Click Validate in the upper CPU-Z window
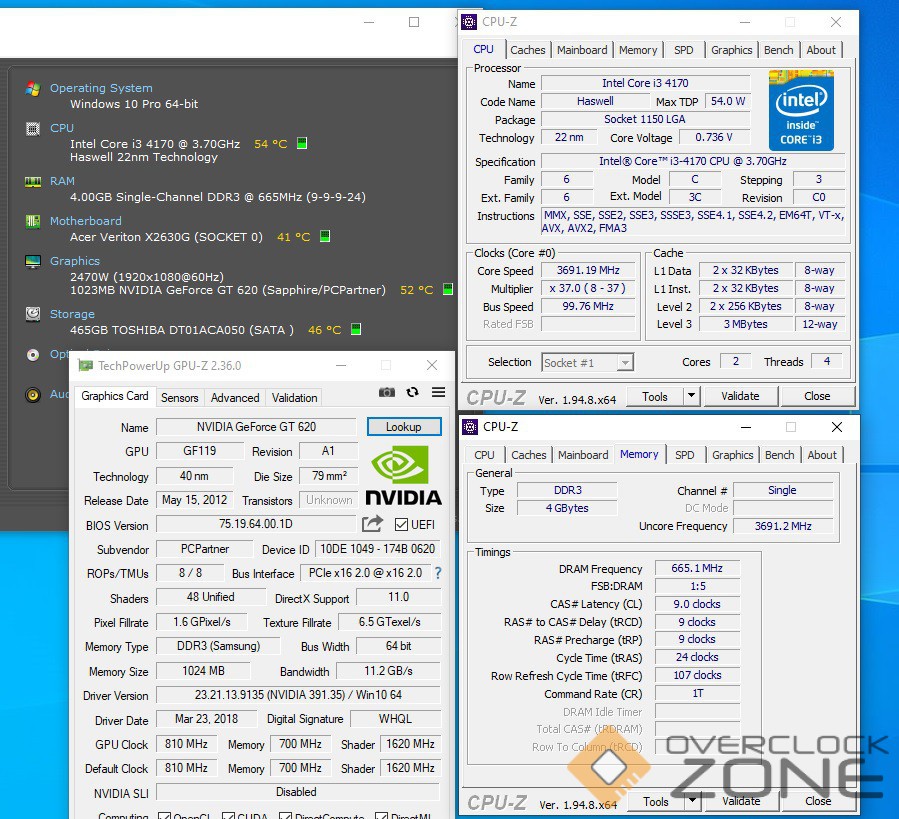This screenshot has height=819, width=899. point(740,396)
